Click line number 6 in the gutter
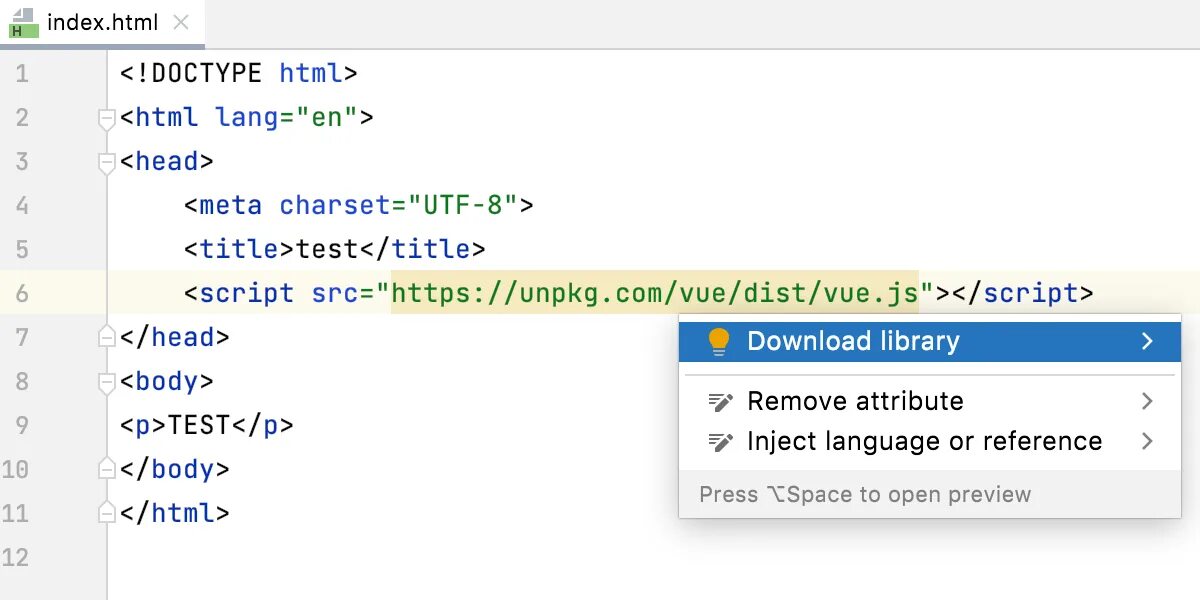The image size is (1200, 600). (22, 294)
